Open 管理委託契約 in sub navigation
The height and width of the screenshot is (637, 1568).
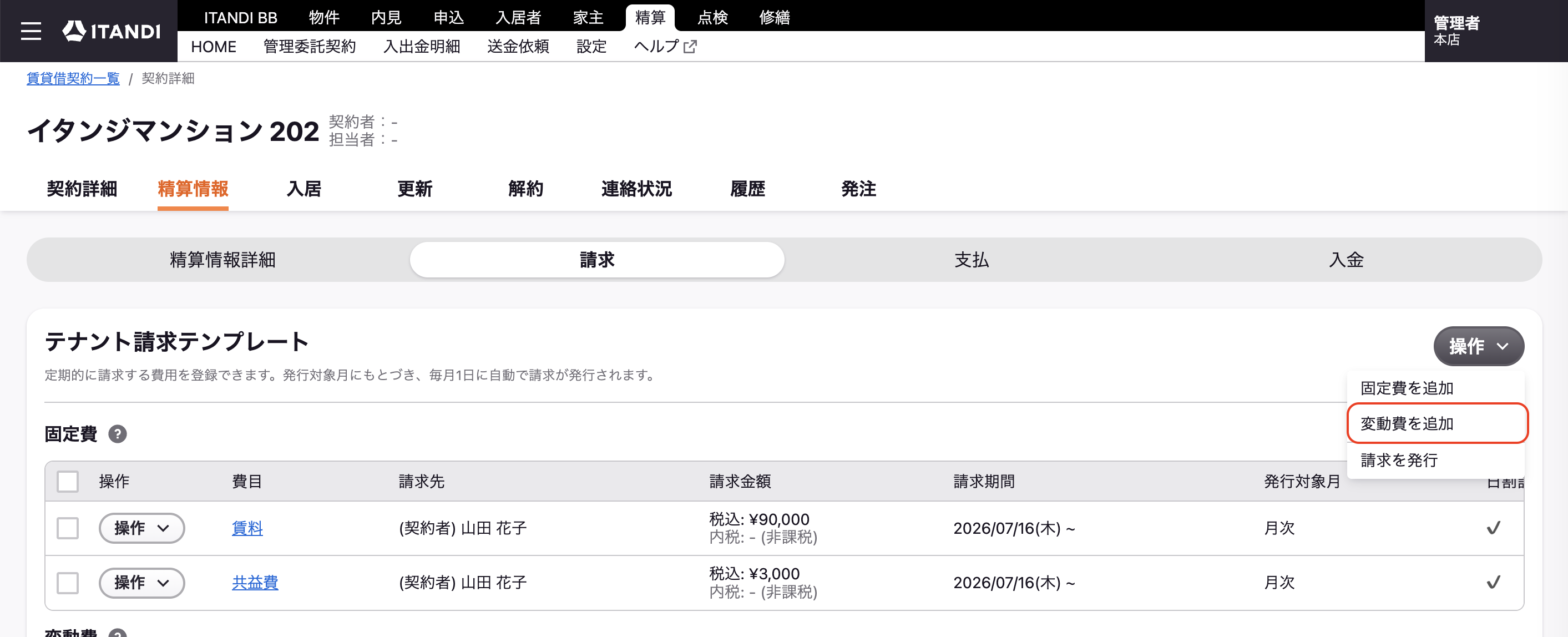click(x=309, y=46)
